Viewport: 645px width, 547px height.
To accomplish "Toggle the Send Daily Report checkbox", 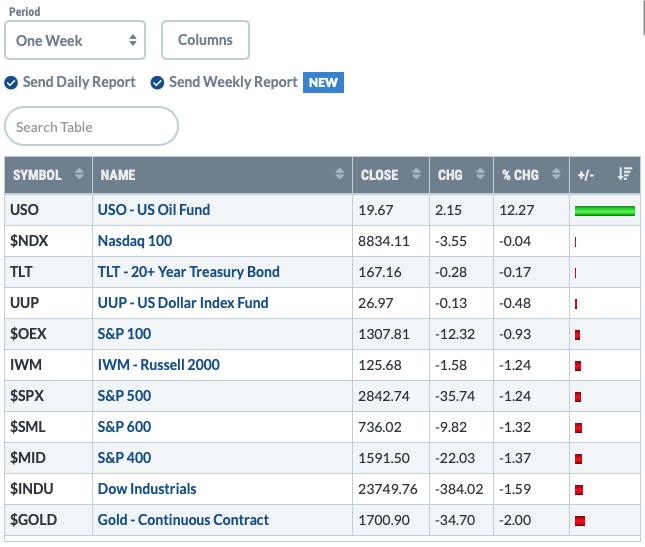I will click(x=11, y=83).
